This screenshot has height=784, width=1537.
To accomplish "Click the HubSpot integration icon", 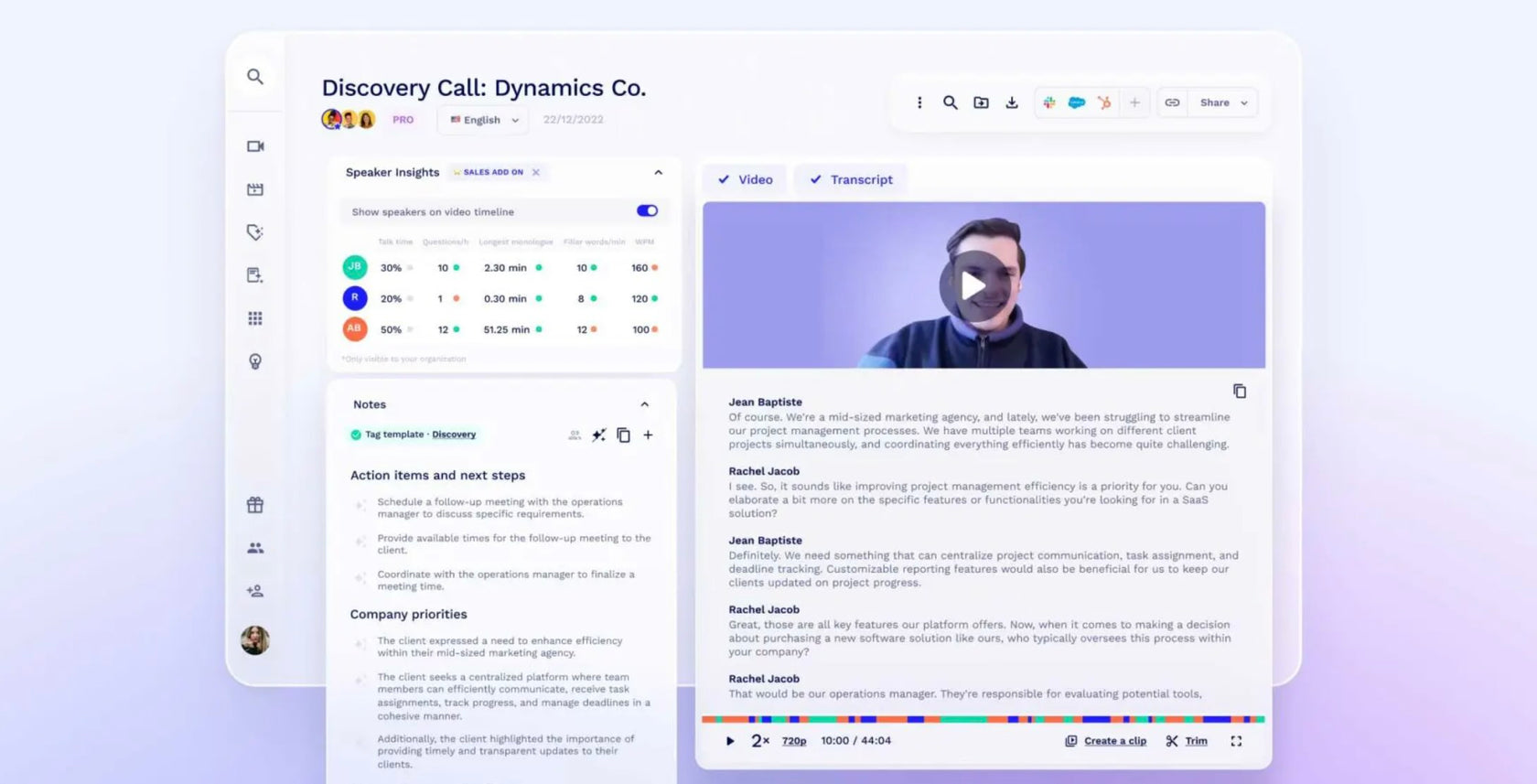I will [x=1104, y=102].
